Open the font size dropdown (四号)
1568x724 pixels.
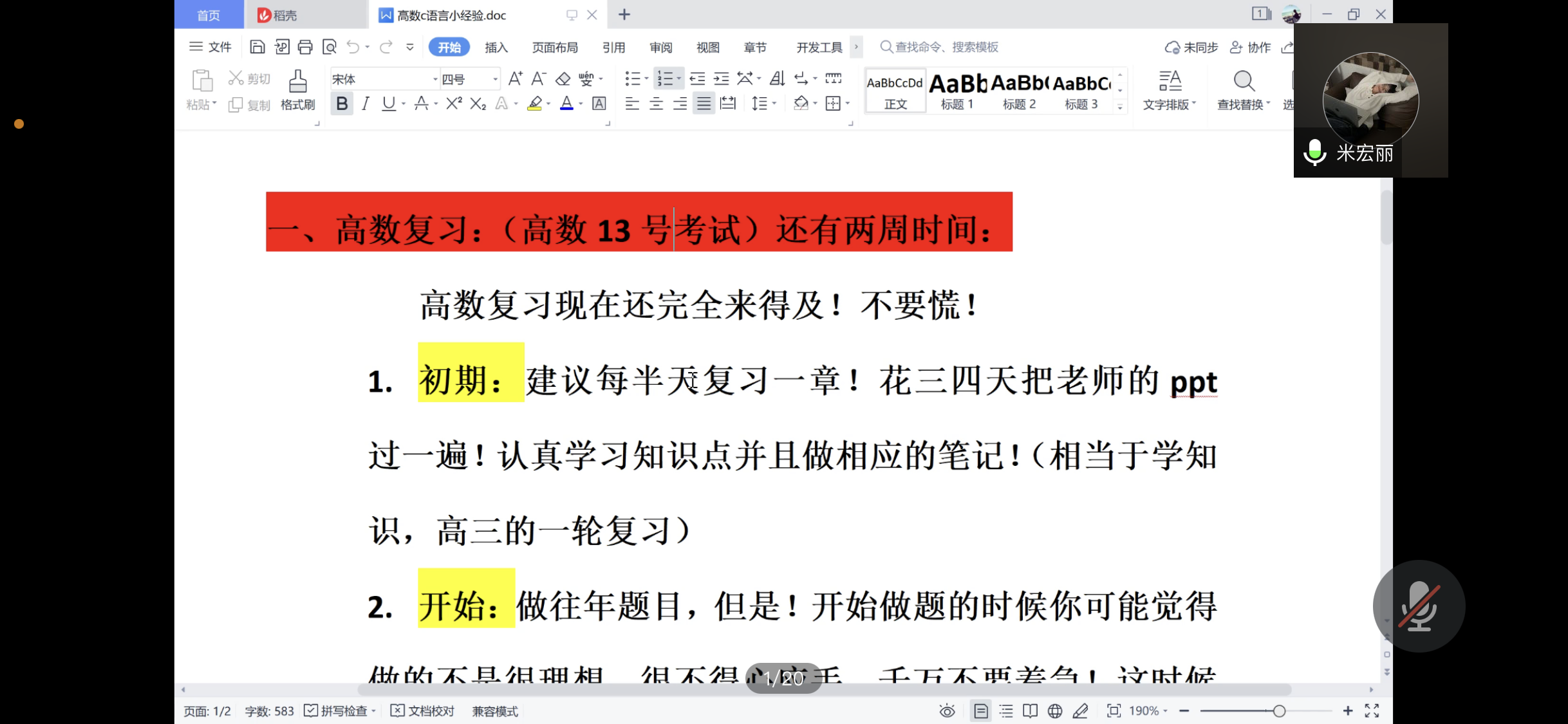click(495, 79)
